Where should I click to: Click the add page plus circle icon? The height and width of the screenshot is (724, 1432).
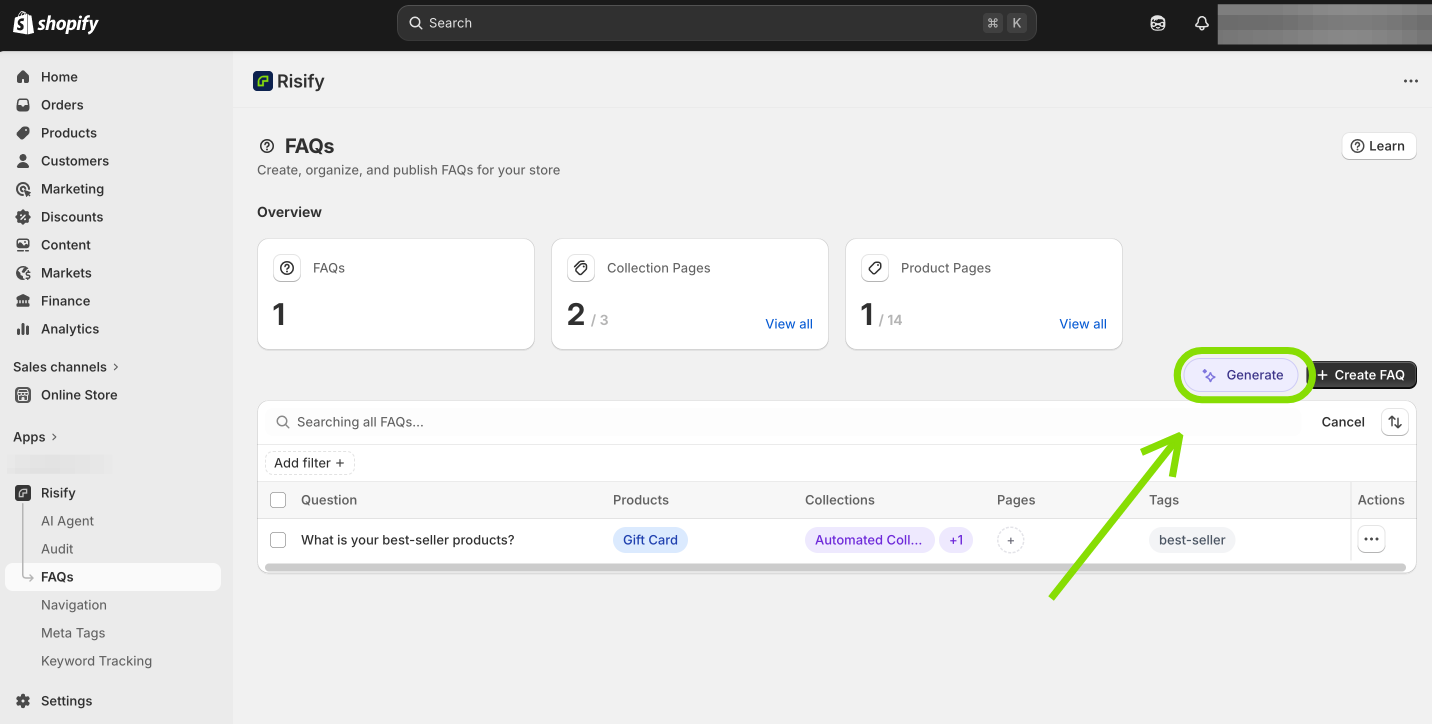(1010, 540)
